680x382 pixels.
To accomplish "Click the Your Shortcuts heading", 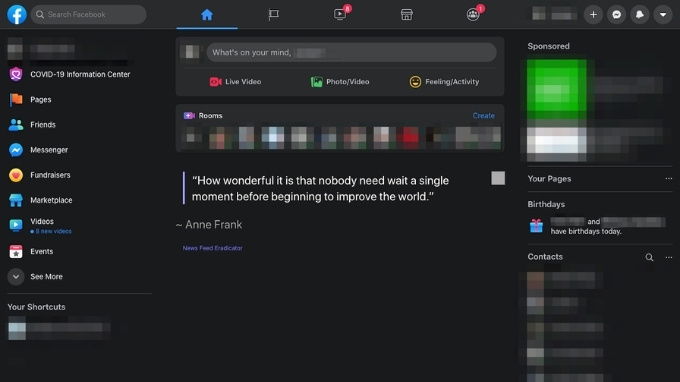I will pos(36,307).
